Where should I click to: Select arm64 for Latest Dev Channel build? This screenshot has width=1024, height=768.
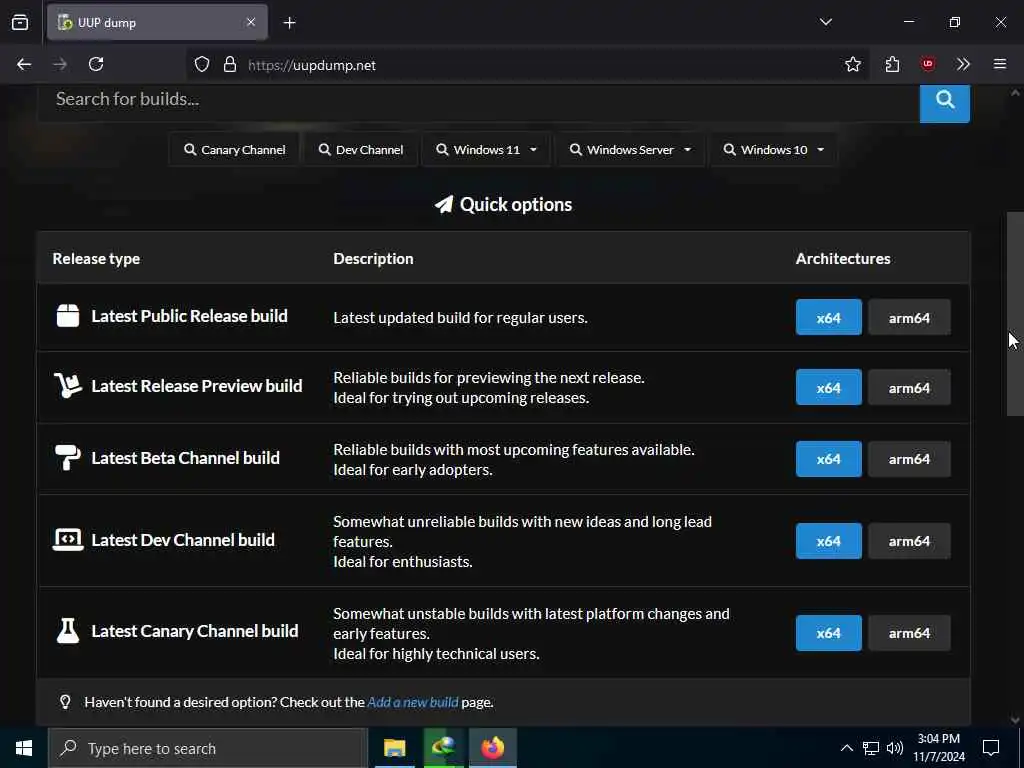tap(908, 541)
